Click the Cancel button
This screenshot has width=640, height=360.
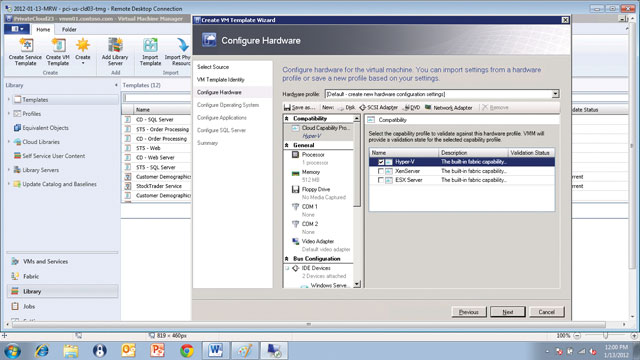coord(547,312)
